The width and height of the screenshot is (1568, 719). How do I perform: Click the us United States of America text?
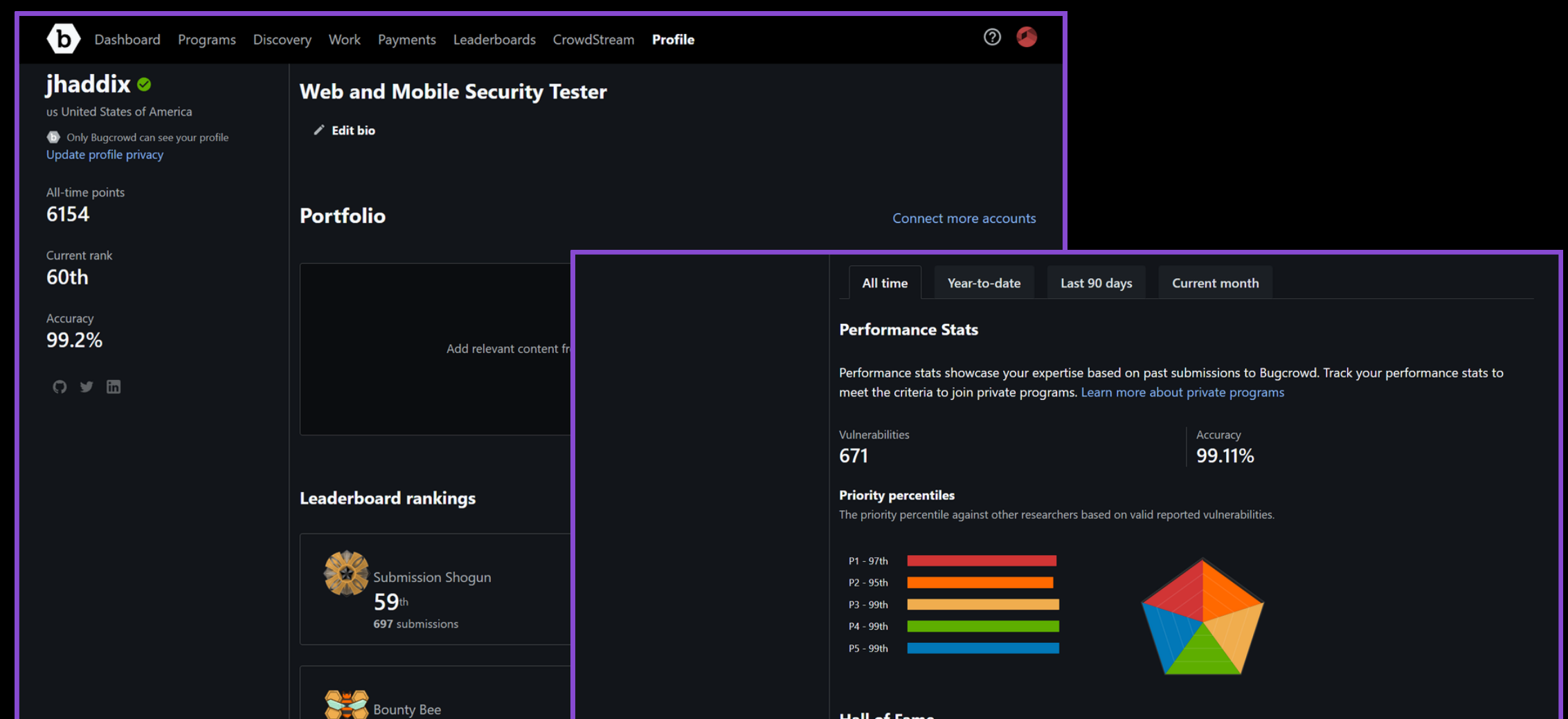pos(119,111)
